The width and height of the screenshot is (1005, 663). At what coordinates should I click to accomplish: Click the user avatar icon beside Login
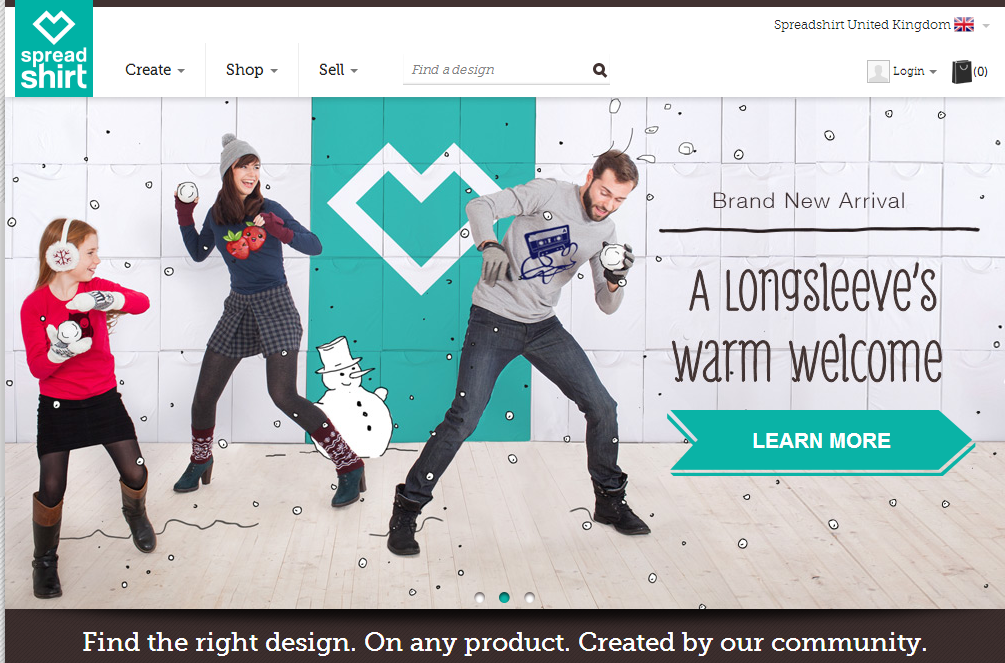point(877,71)
